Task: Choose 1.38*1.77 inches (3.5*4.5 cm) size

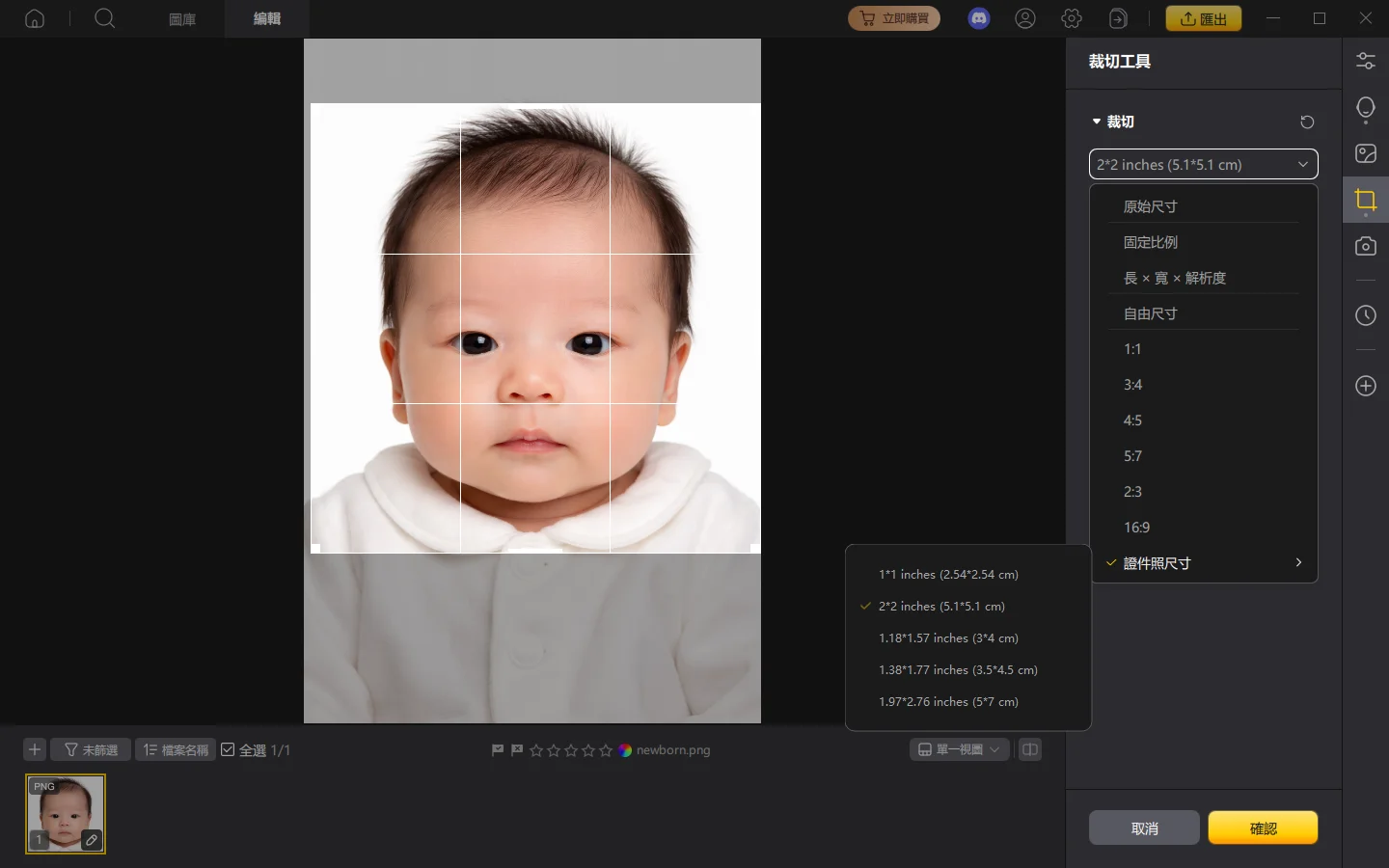Action: point(958,669)
